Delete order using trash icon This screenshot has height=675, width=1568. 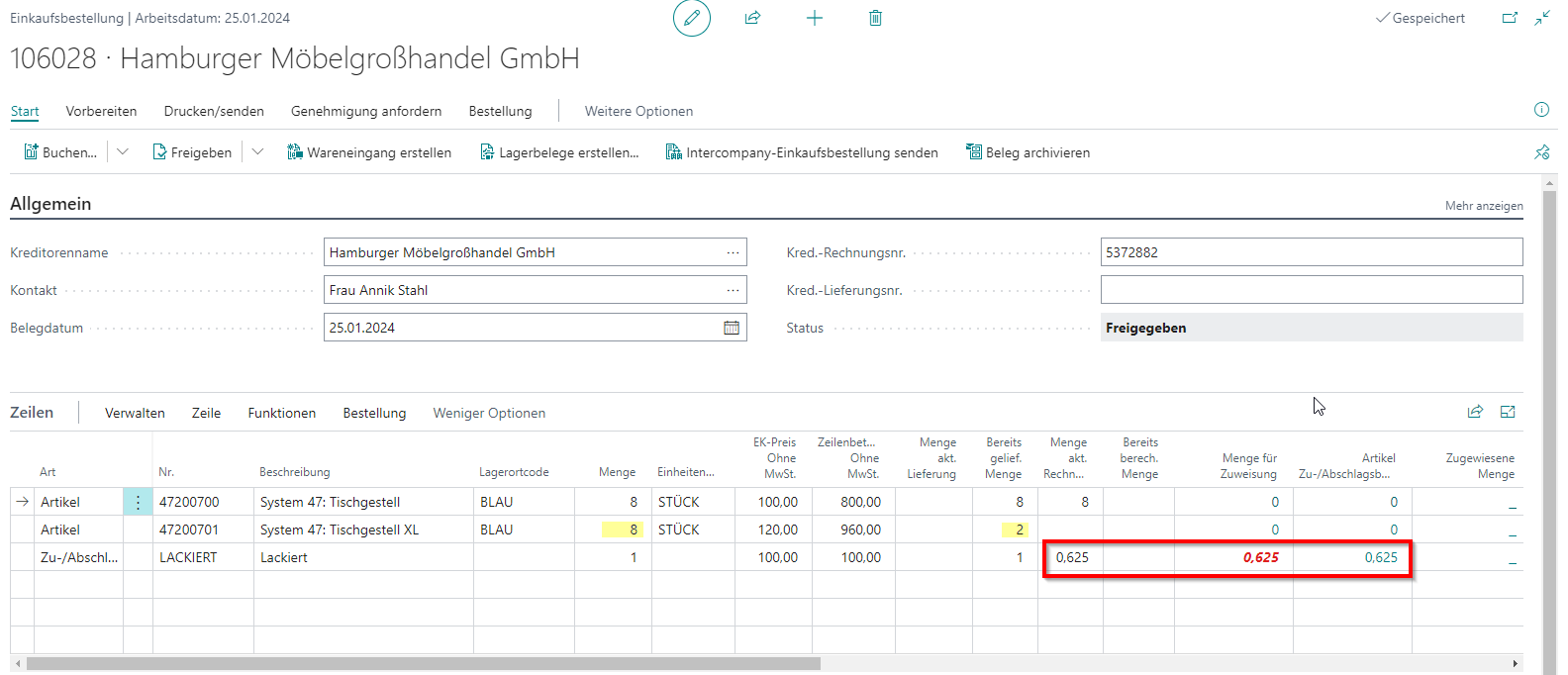875,18
